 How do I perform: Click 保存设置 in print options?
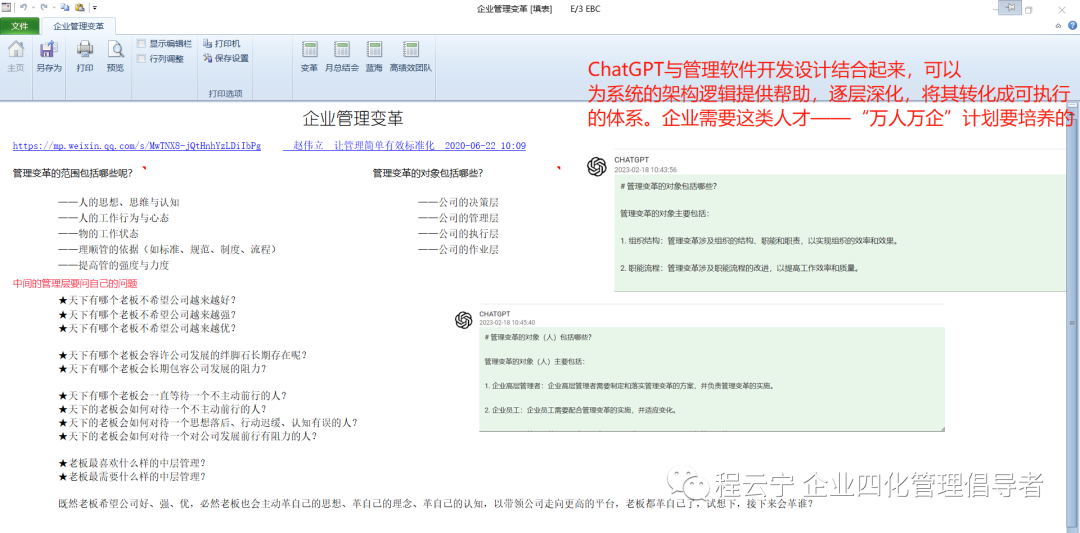(x=226, y=58)
